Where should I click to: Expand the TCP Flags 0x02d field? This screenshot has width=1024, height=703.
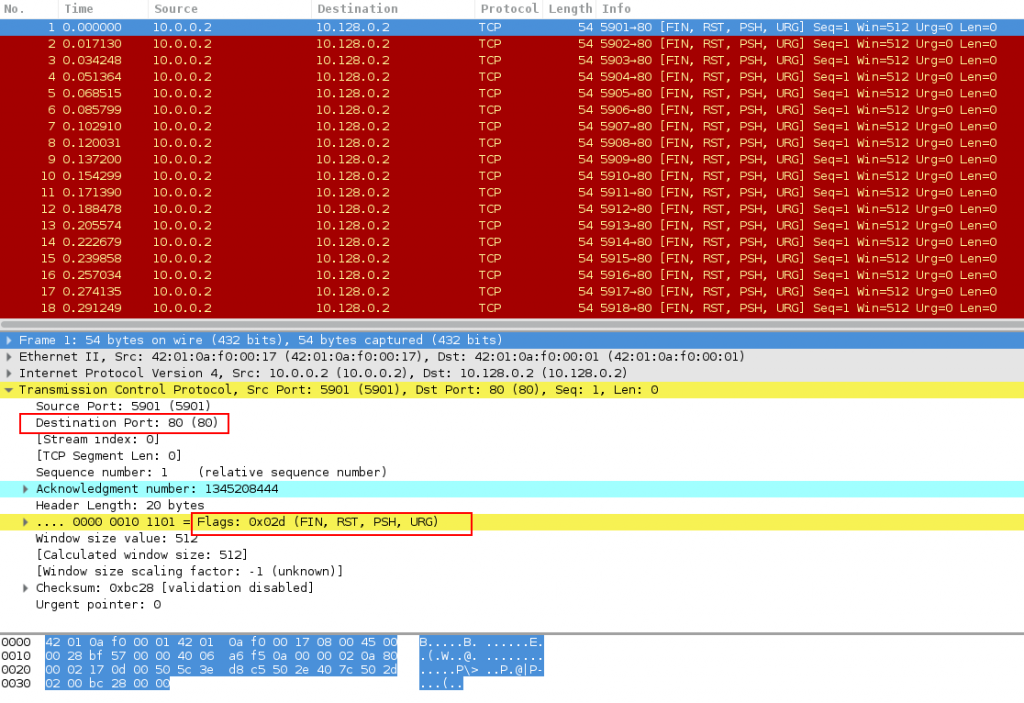point(26,522)
